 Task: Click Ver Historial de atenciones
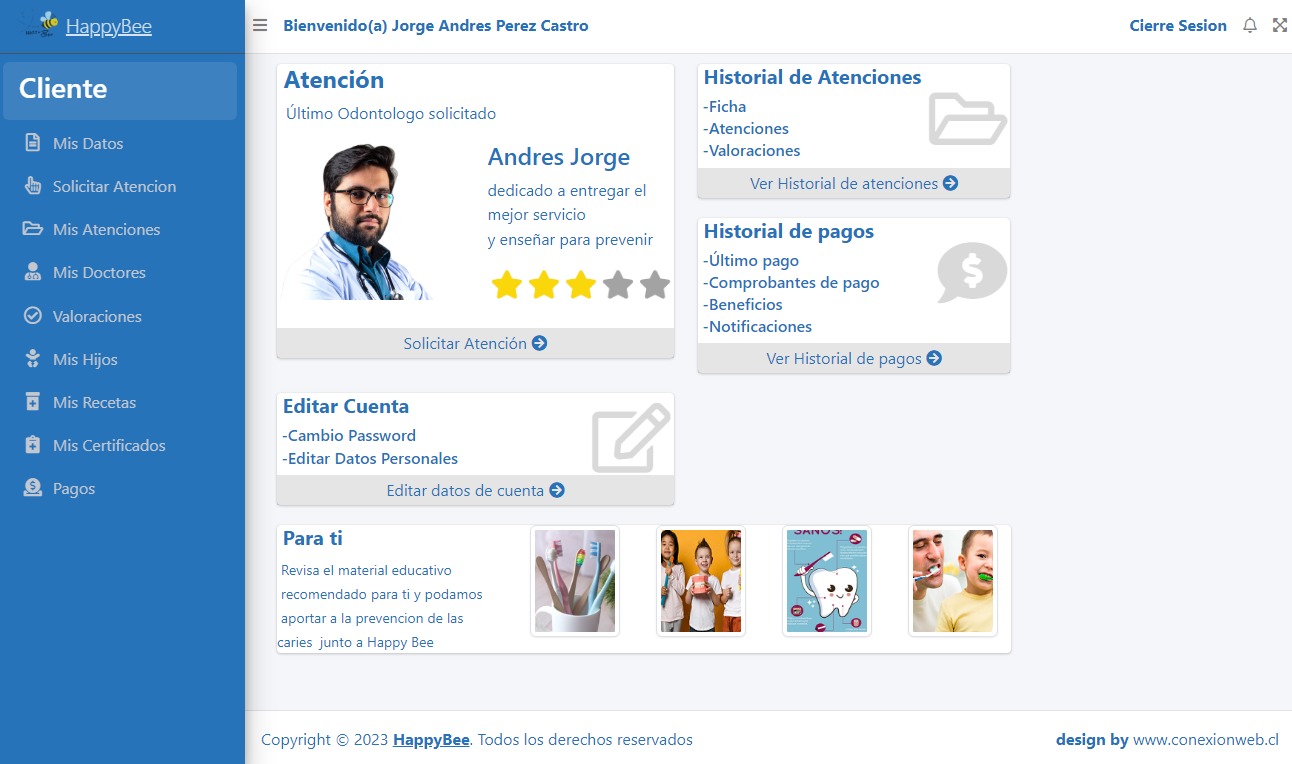click(x=854, y=183)
